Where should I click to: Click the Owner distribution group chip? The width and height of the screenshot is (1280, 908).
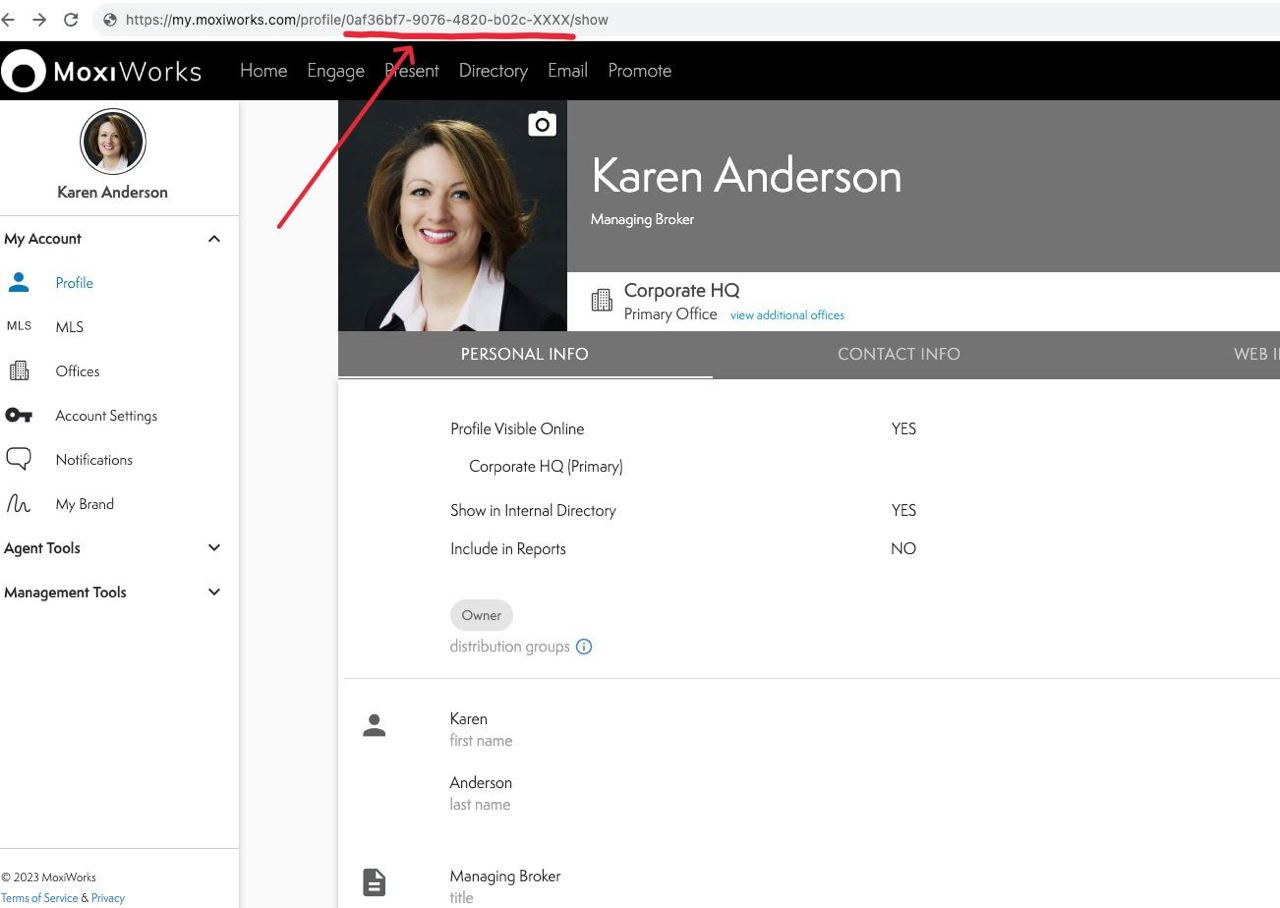(481, 615)
